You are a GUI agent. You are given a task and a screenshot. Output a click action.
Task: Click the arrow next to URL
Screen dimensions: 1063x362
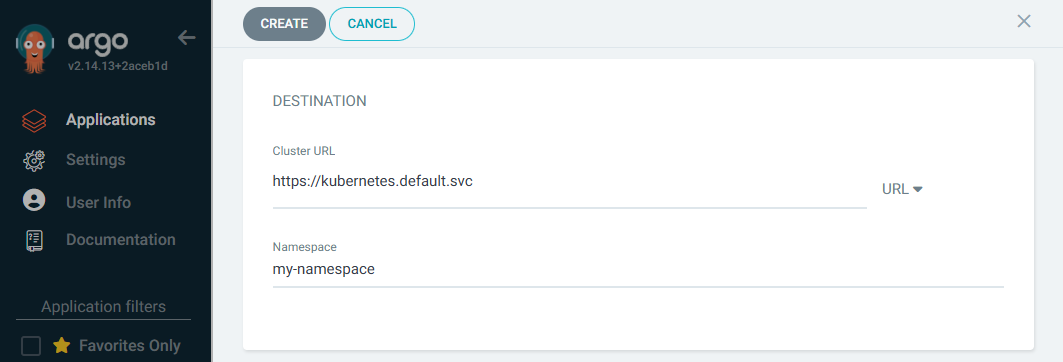tap(918, 189)
